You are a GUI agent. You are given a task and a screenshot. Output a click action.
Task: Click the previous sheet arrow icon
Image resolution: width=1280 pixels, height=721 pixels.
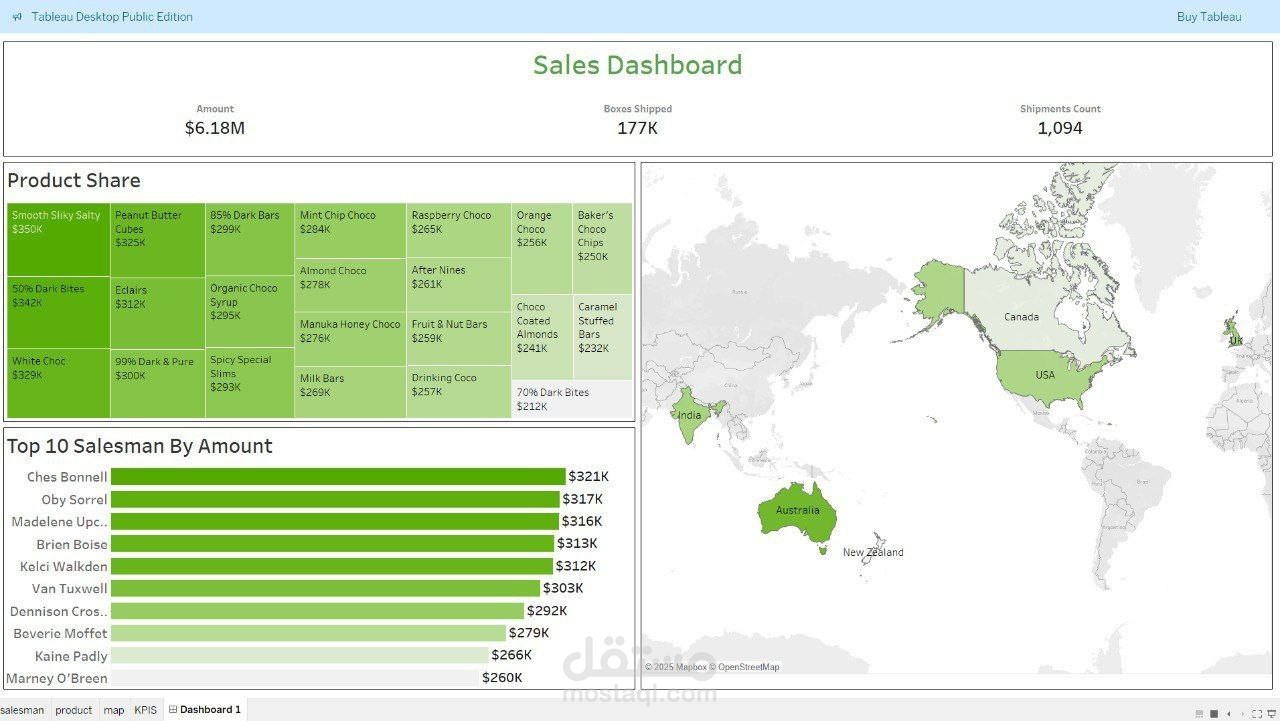pos(1229,713)
